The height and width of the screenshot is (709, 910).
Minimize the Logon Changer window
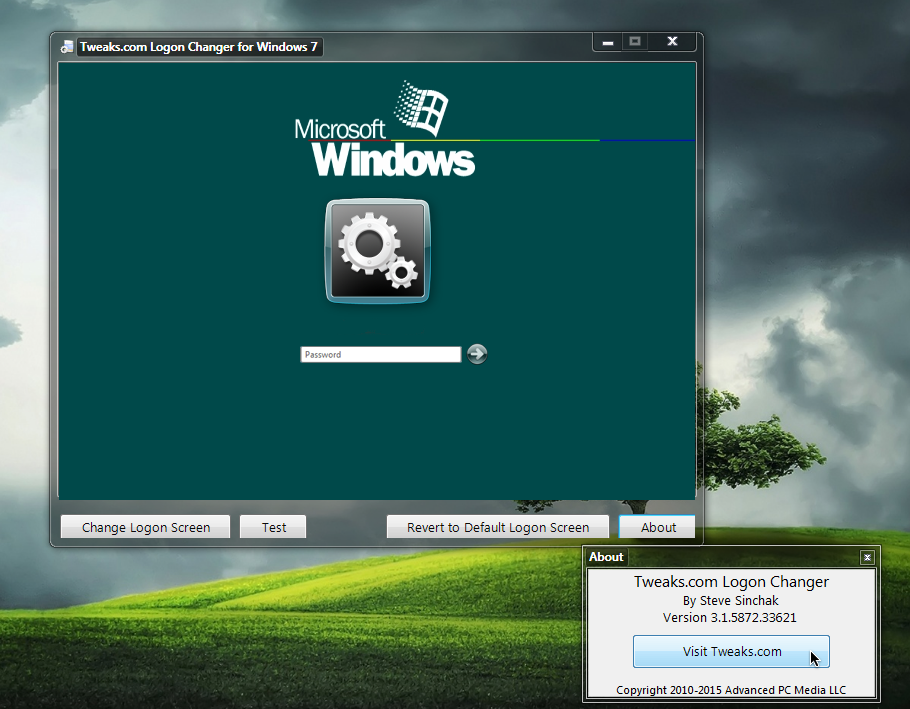tap(608, 42)
